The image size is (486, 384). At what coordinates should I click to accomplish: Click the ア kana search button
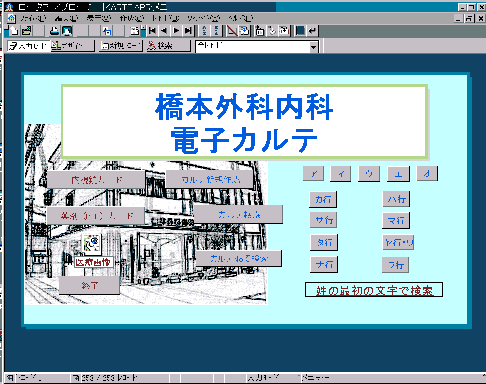[x=313, y=173]
